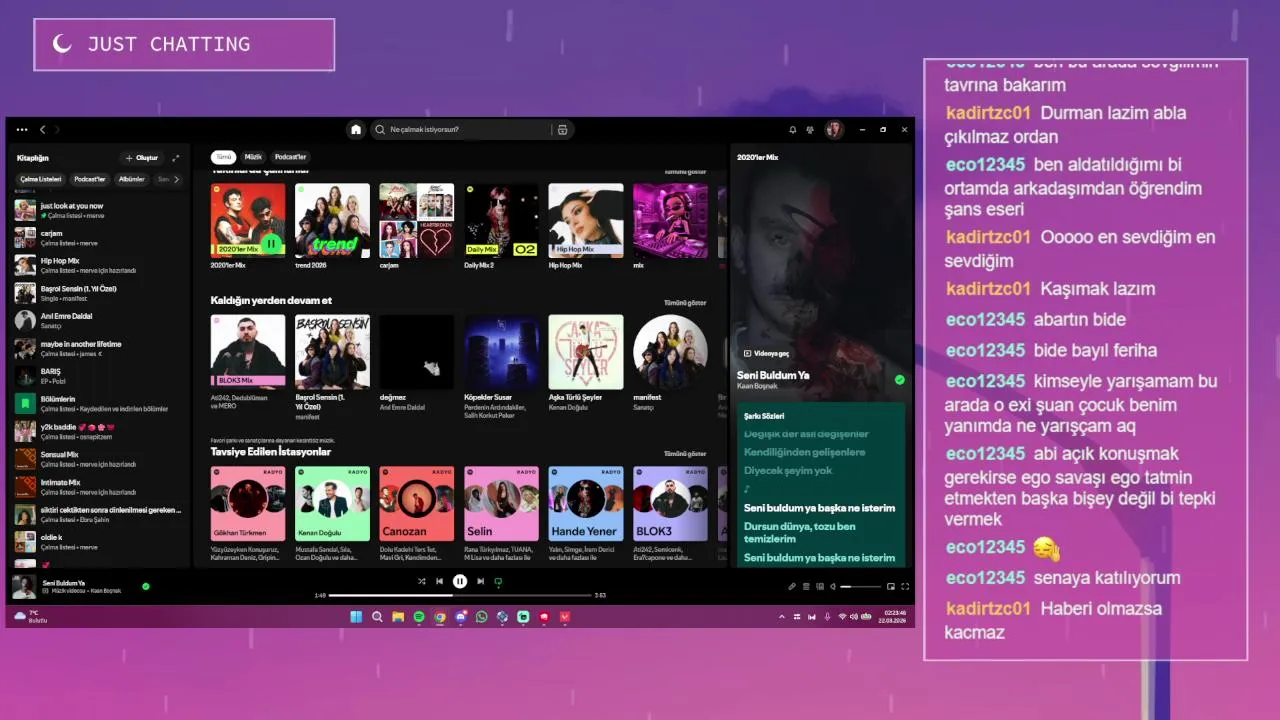The height and width of the screenshot is (720, 1280).
Task: Select the Tümü filter chip
Action: (224, 157)
